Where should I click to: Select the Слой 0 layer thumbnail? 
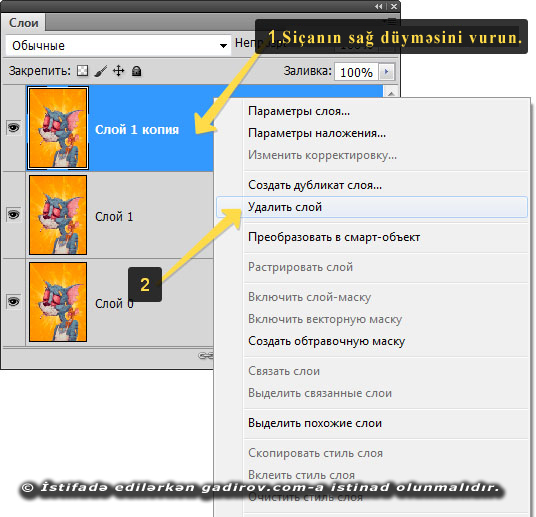coord(58,302)
